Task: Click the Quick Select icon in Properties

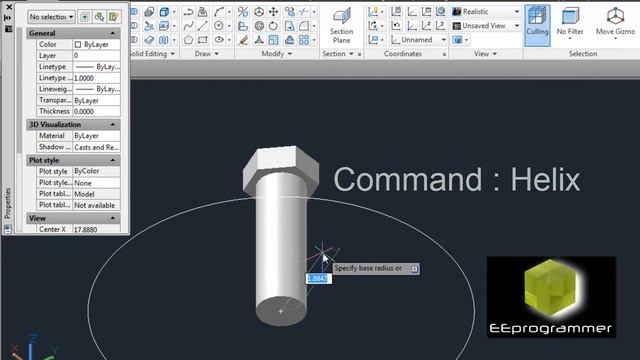Action: click(x=114, y=17)
